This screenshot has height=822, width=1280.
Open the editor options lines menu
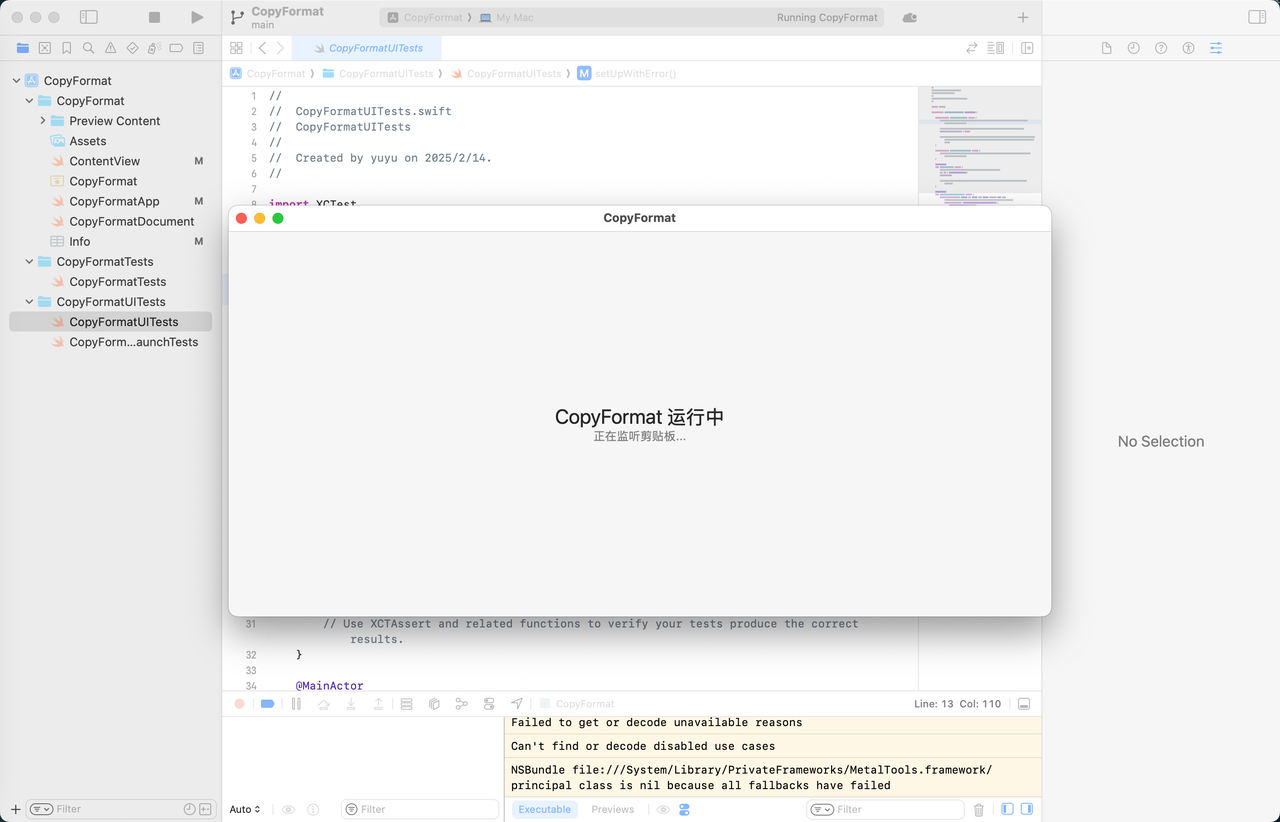pyautogui.click(x=996, y=48)
